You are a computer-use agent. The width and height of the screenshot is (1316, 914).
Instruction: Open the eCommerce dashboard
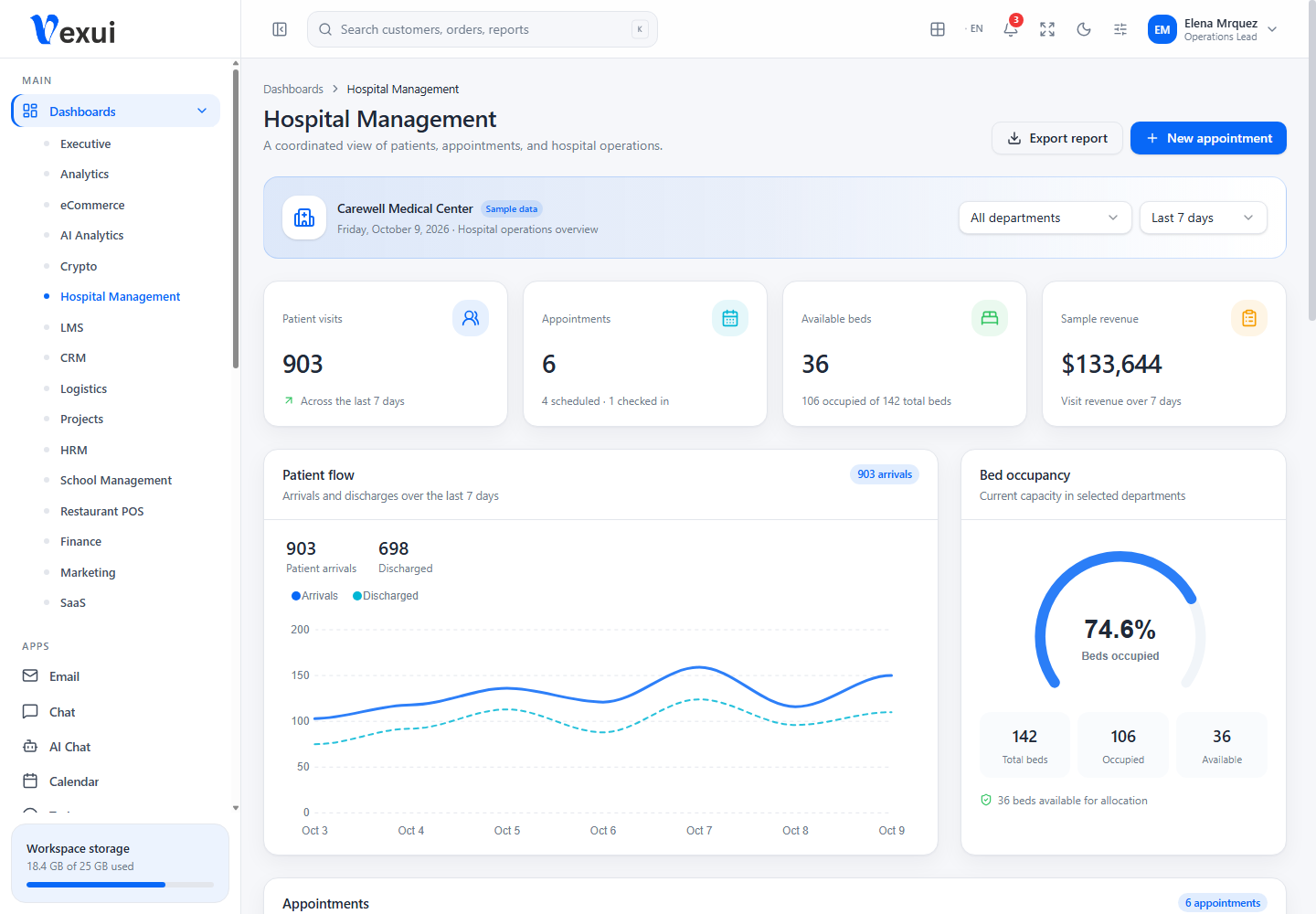pos(92,206)
